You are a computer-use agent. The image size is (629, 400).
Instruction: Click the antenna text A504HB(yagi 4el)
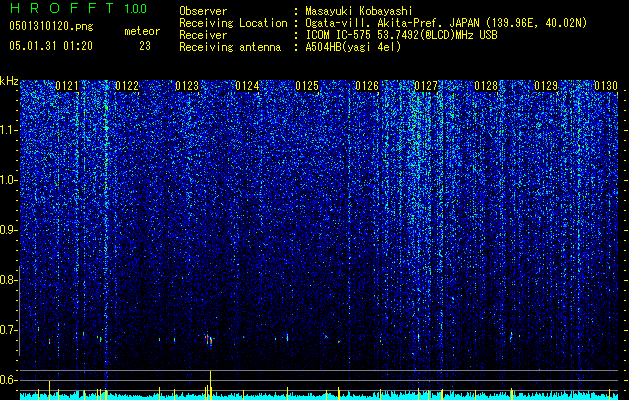point(353,47)
